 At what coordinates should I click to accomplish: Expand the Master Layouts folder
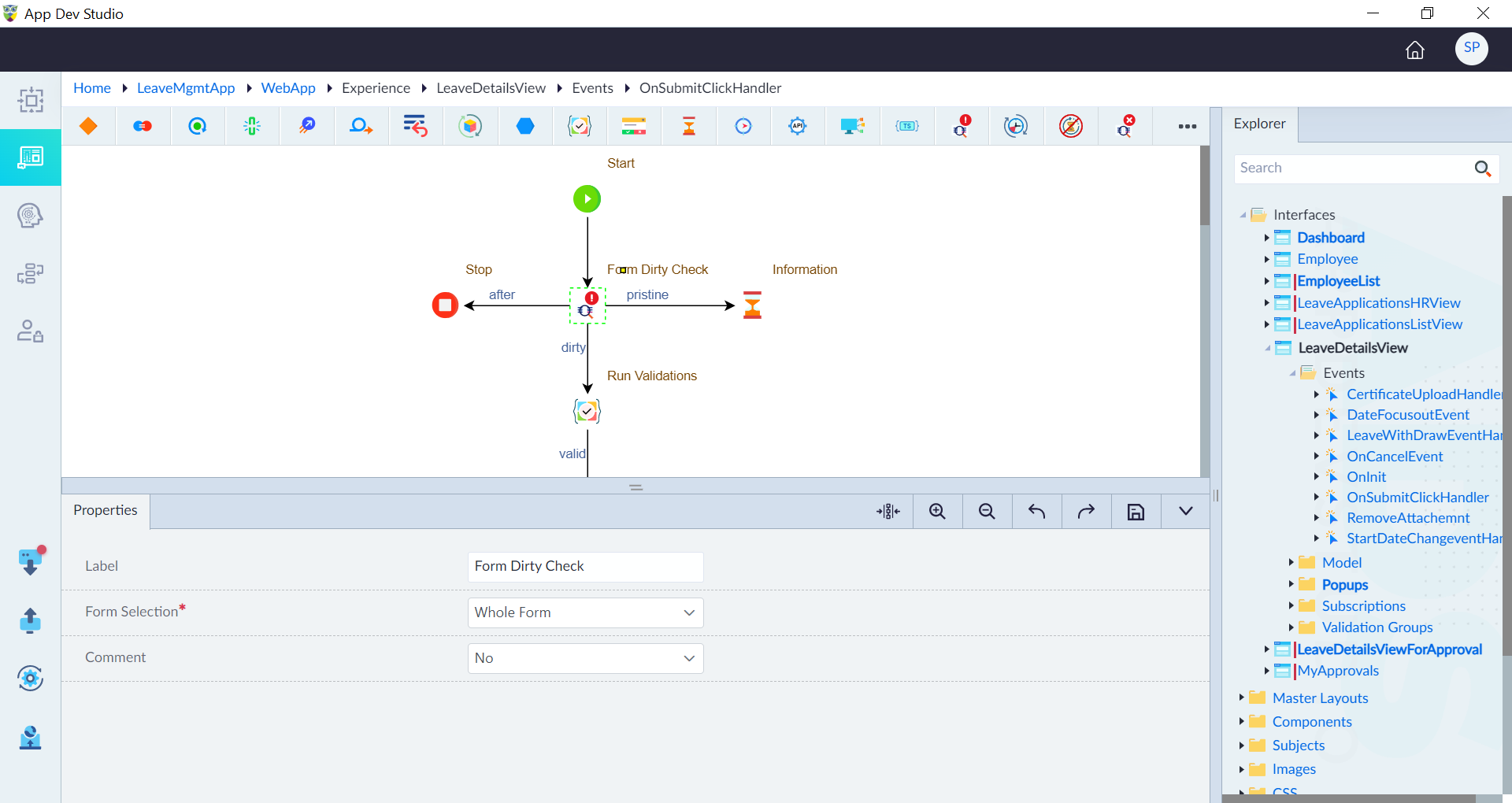click(x=1242, y=698)
